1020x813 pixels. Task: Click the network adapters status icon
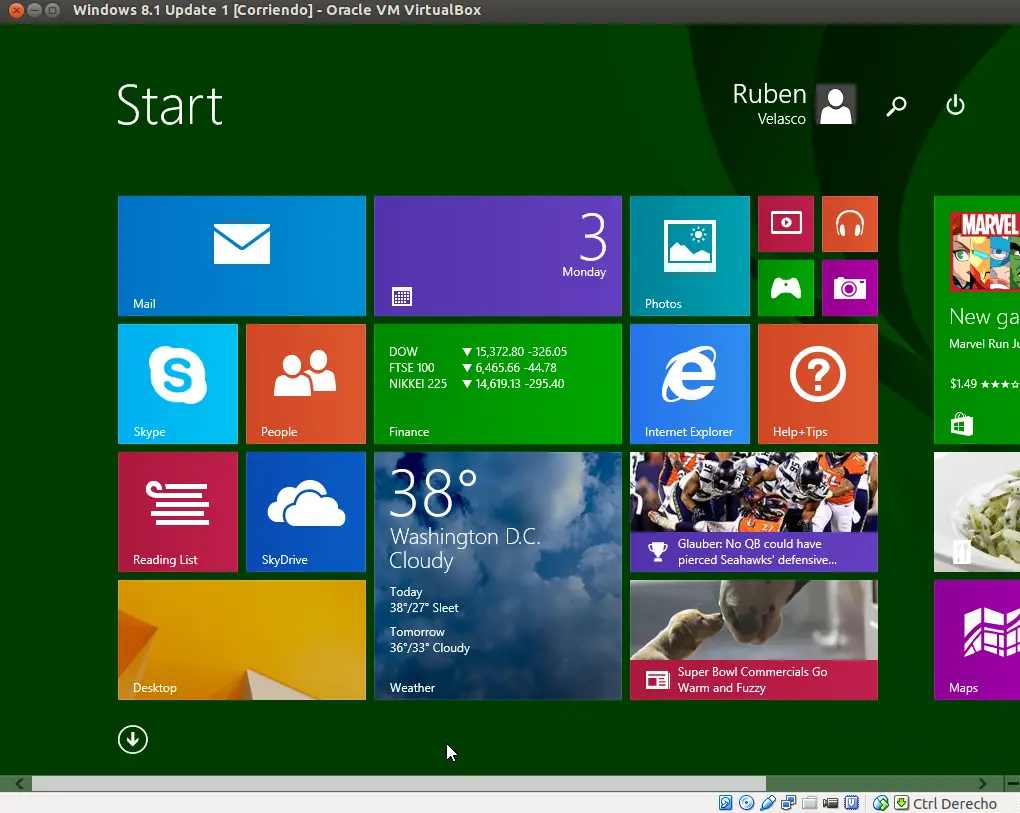pyautogui.click(x=788, y=803)
